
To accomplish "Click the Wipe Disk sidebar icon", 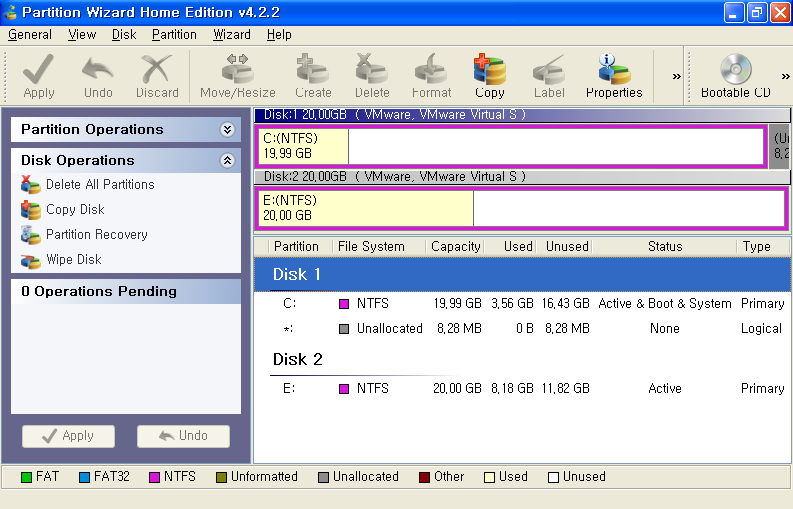I will point(30,260).
